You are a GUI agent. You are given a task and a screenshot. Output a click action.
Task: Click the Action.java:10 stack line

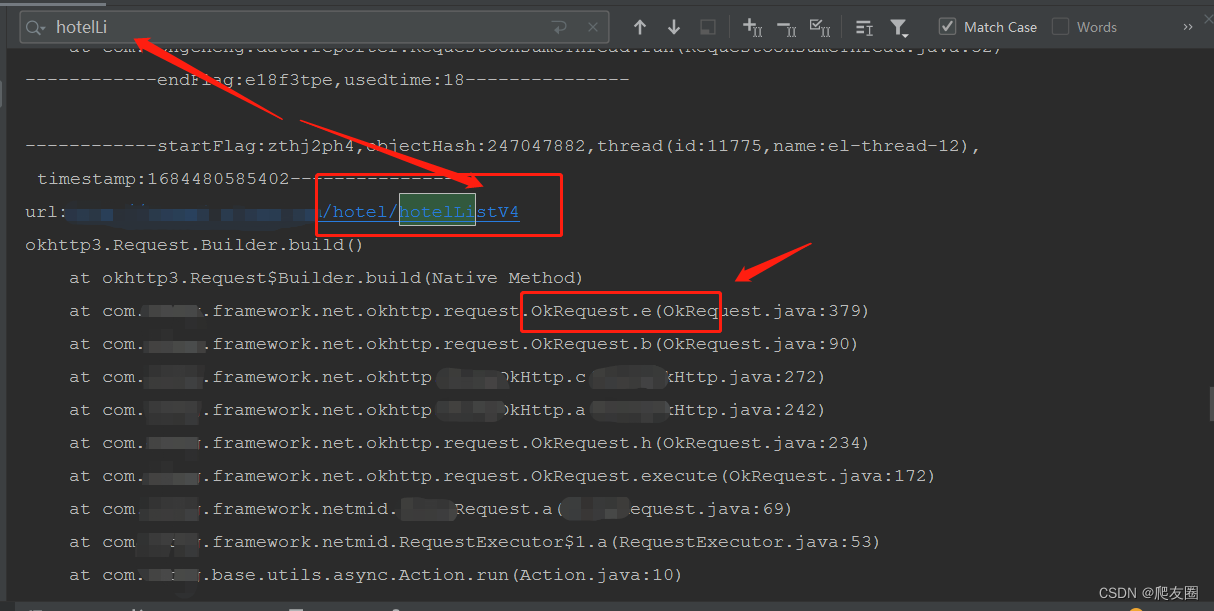[375, 574]
